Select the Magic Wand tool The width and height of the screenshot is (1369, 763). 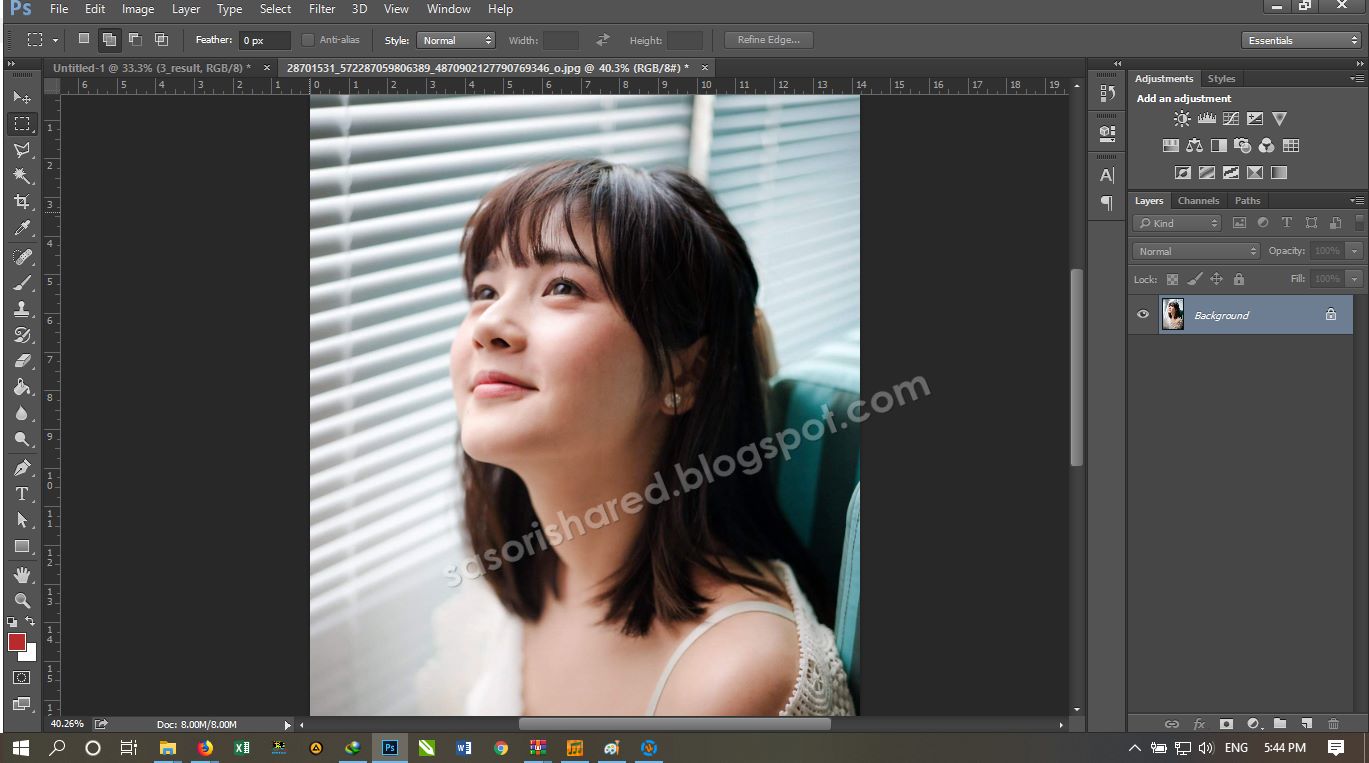[x=22, y=176]
